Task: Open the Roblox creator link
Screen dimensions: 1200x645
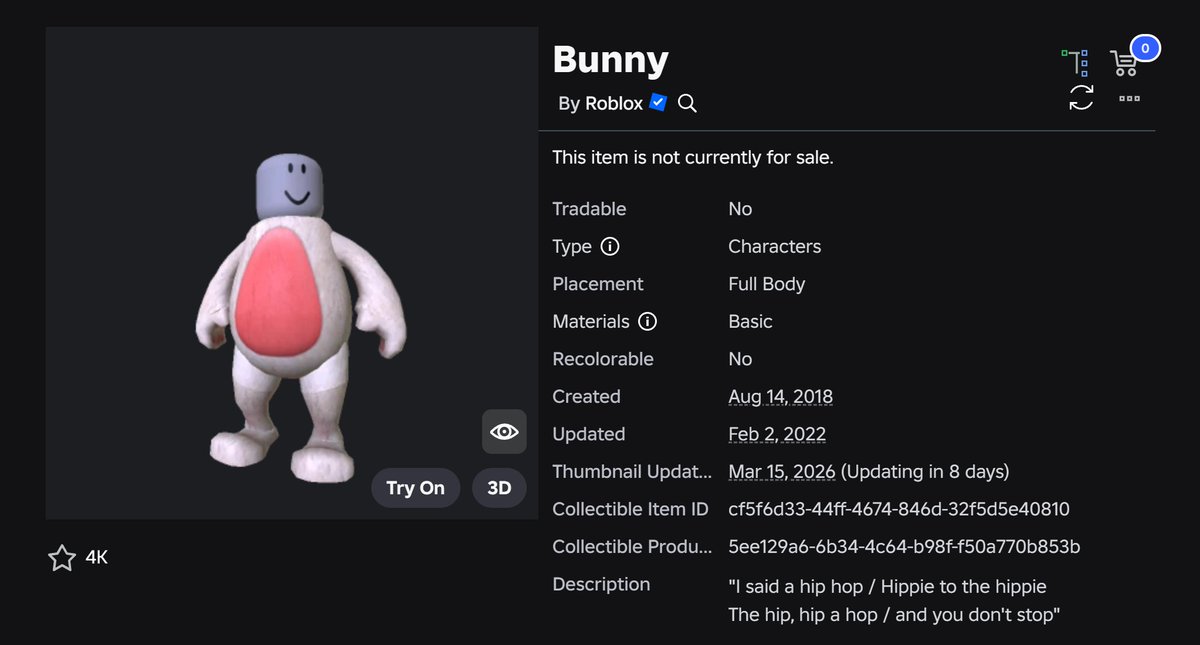Action: [x=614, y=103]
